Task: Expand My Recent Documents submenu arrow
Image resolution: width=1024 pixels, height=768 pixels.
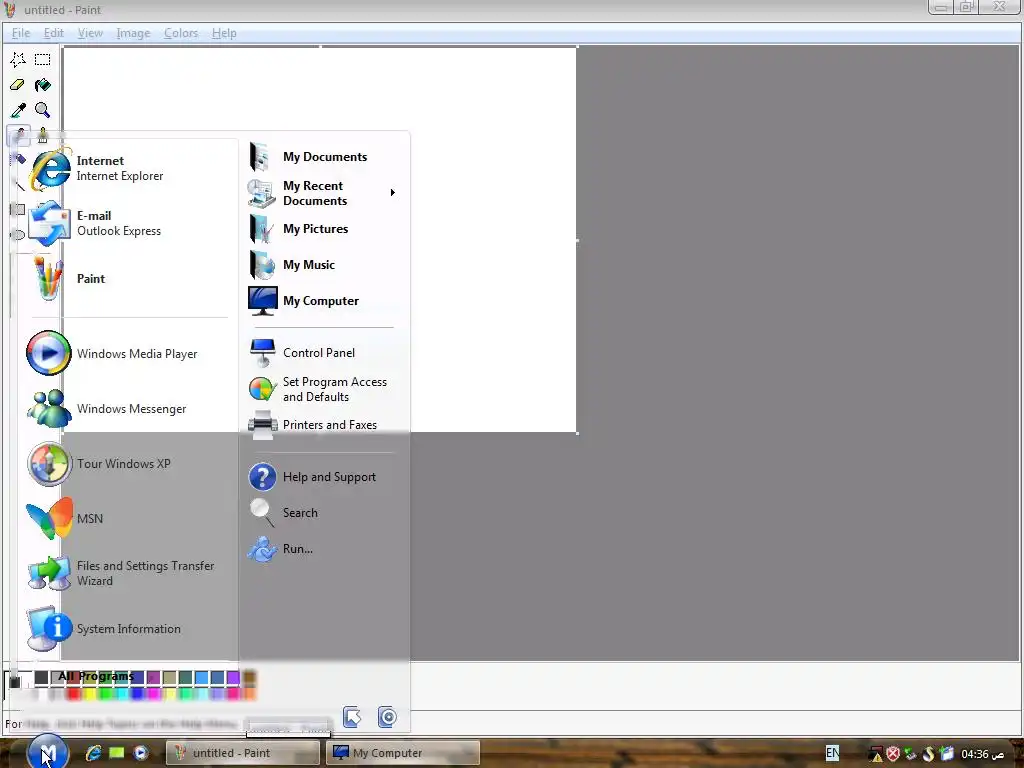Action: 392,193
